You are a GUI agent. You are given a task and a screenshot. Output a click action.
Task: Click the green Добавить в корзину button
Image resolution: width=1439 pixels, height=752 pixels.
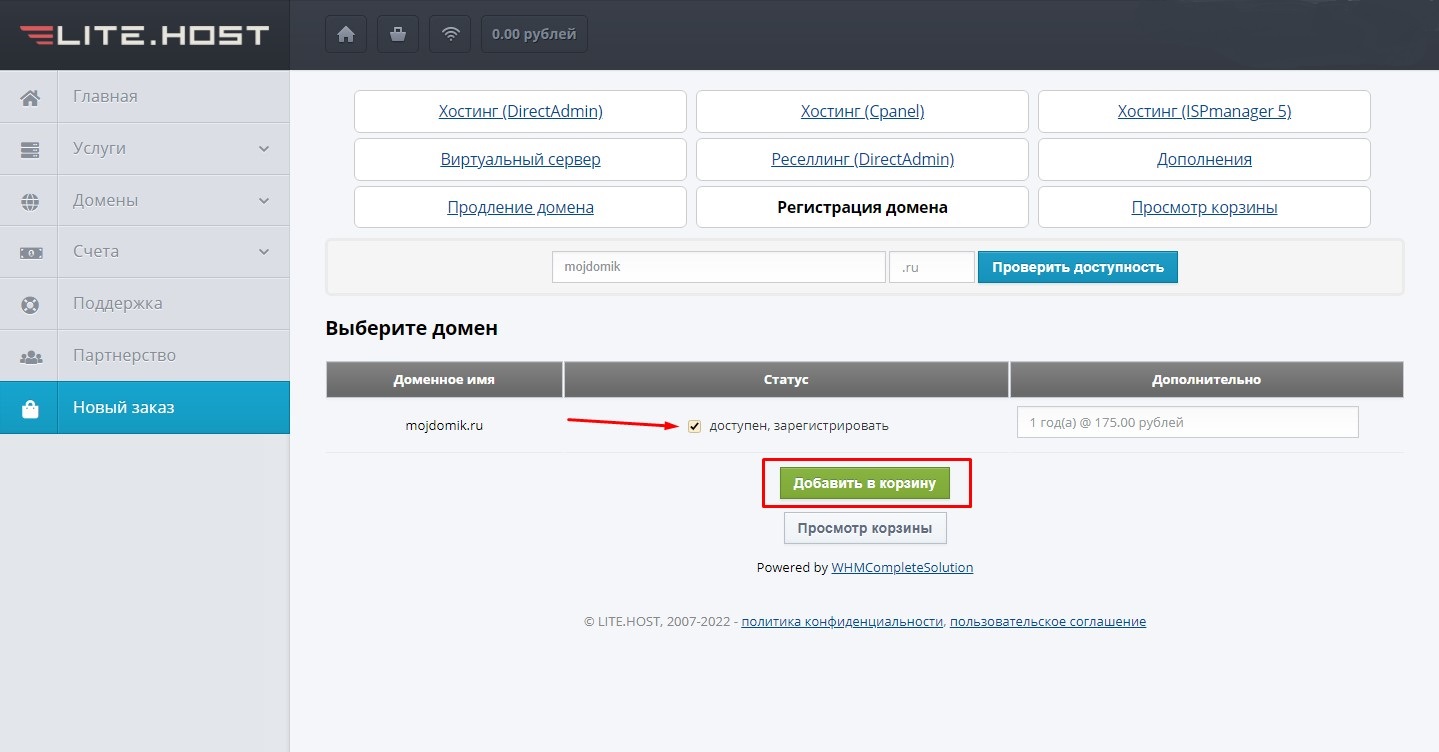pyautogui.click(x=865, y=483)
